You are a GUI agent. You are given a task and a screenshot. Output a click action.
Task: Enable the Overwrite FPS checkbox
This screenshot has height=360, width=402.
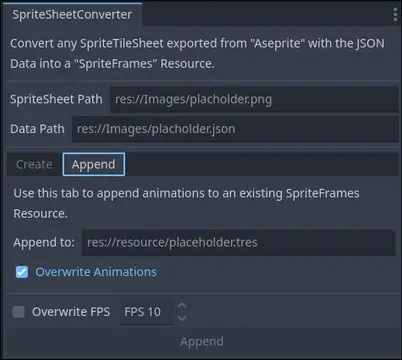[19, 312]
